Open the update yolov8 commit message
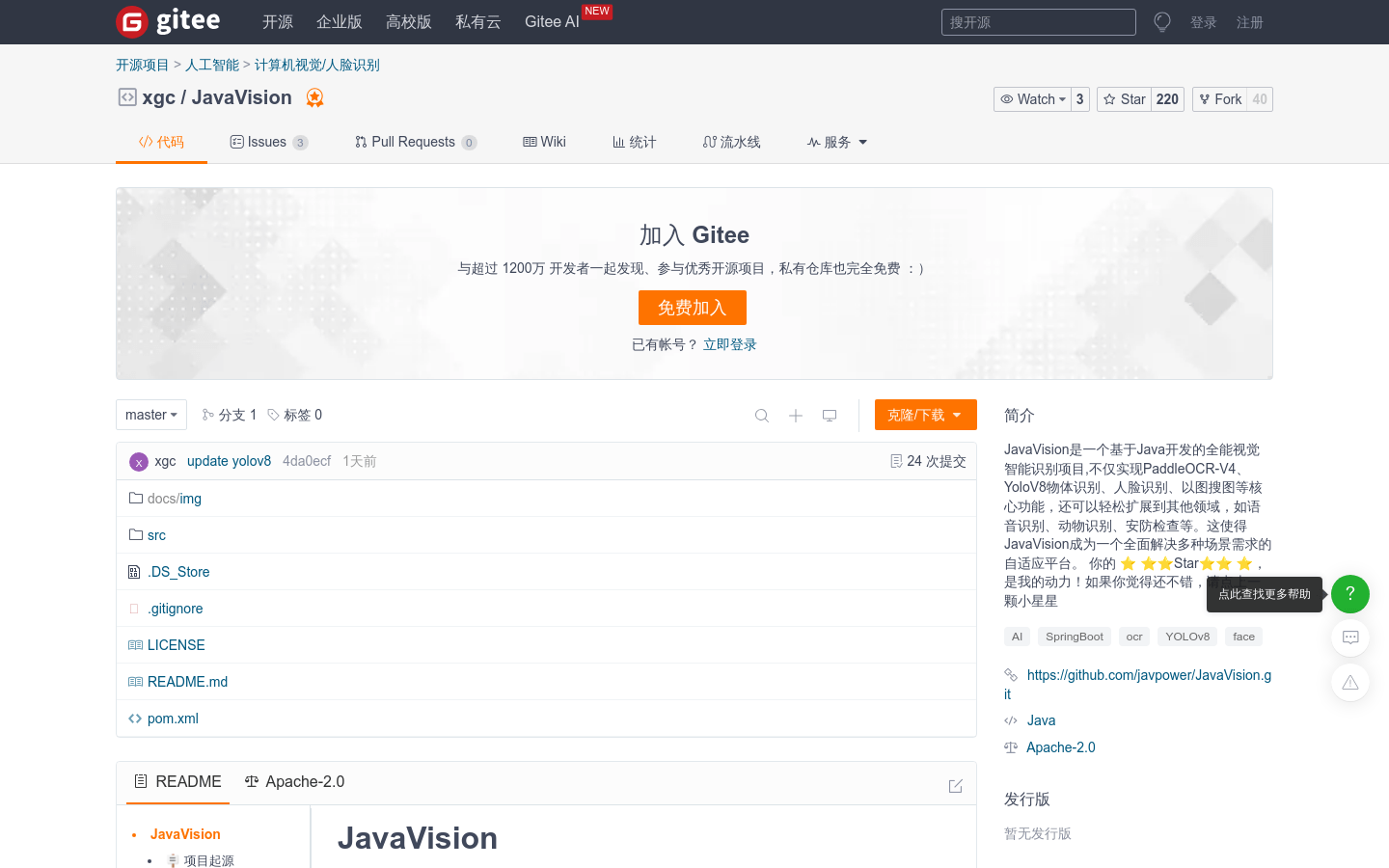The width and height of the screenshot is (1389, 868). pos(230,461)
